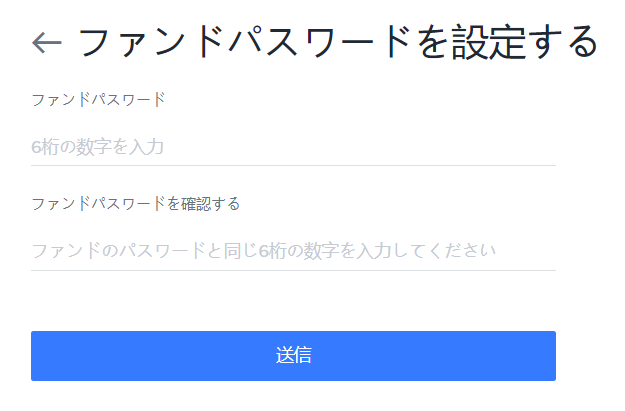This screenshot has height=411, width=625.
Task: Click the 送信 submit button
Action: pyautogui.click(x=293, y=356)
